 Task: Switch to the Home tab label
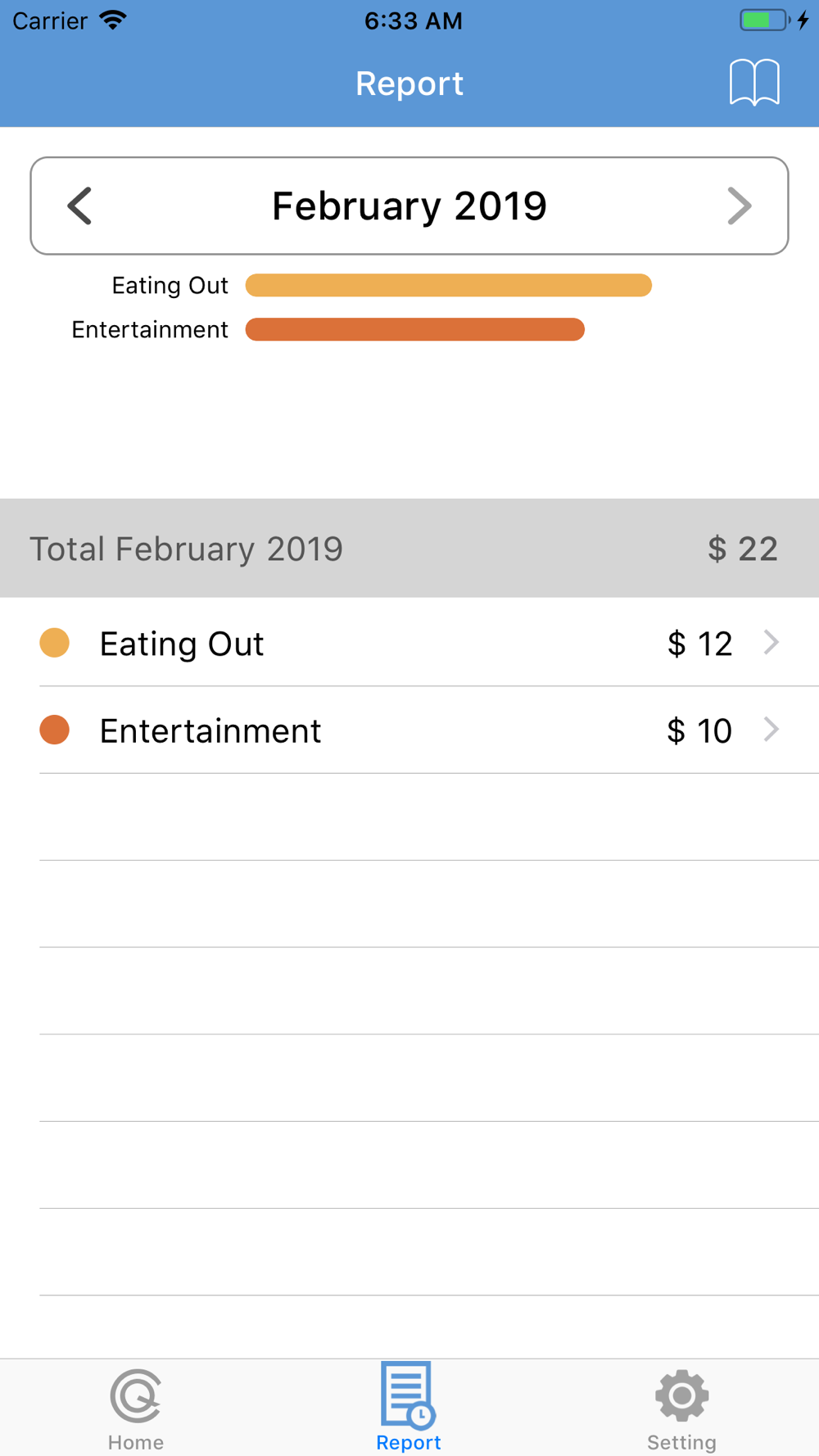[136, 1442]
